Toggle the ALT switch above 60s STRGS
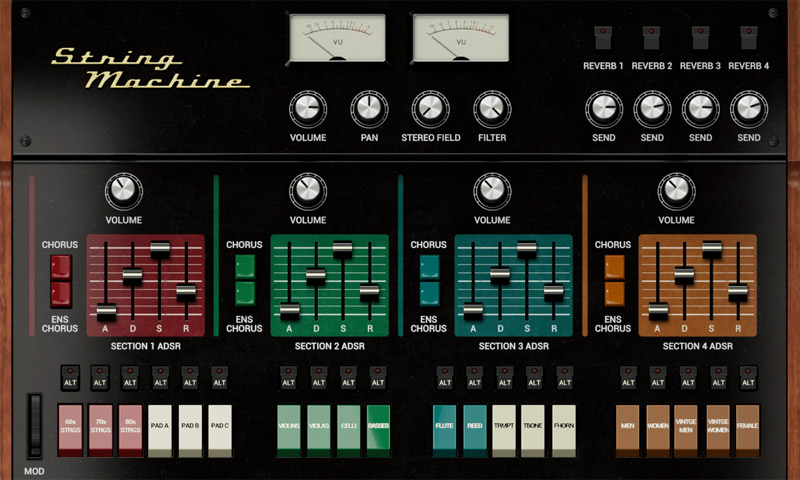This screenshot has width=800, height=480. 68,377
